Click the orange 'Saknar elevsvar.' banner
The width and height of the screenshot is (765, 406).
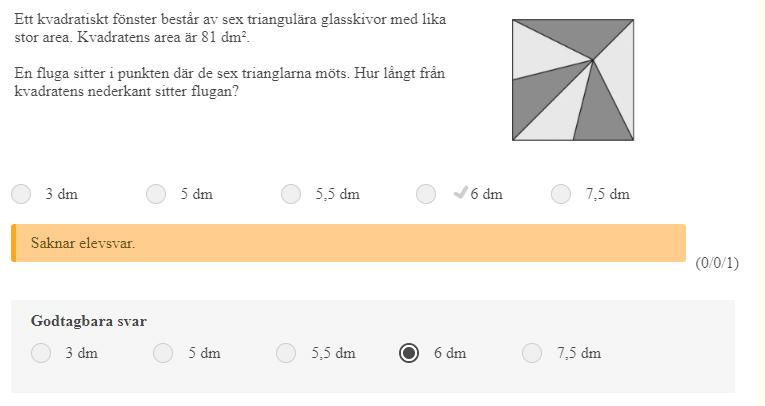[x=348, y=243]
